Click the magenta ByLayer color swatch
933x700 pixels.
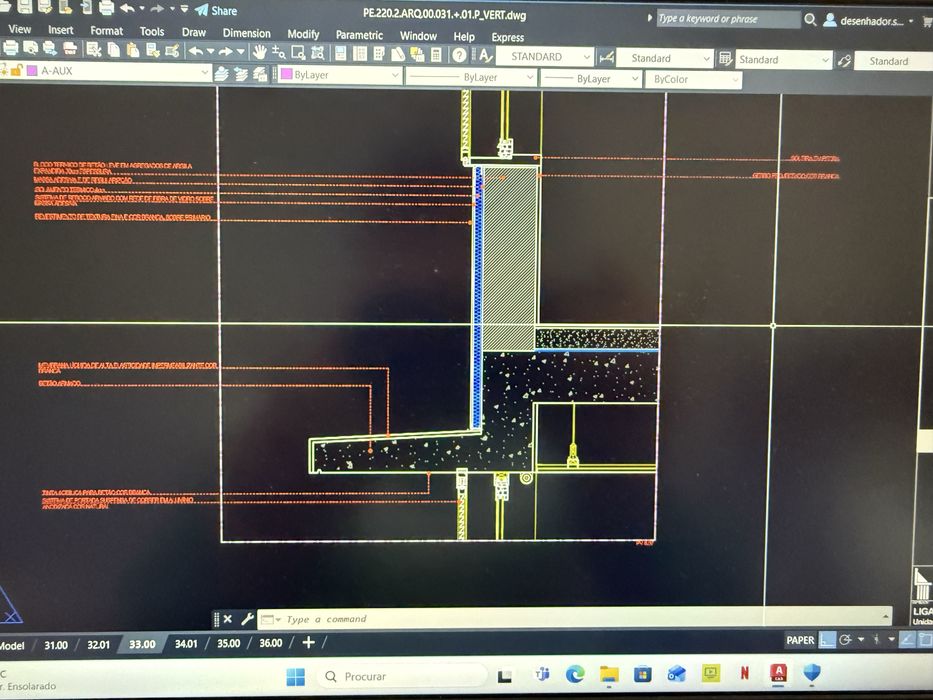[x=286, y=74]
